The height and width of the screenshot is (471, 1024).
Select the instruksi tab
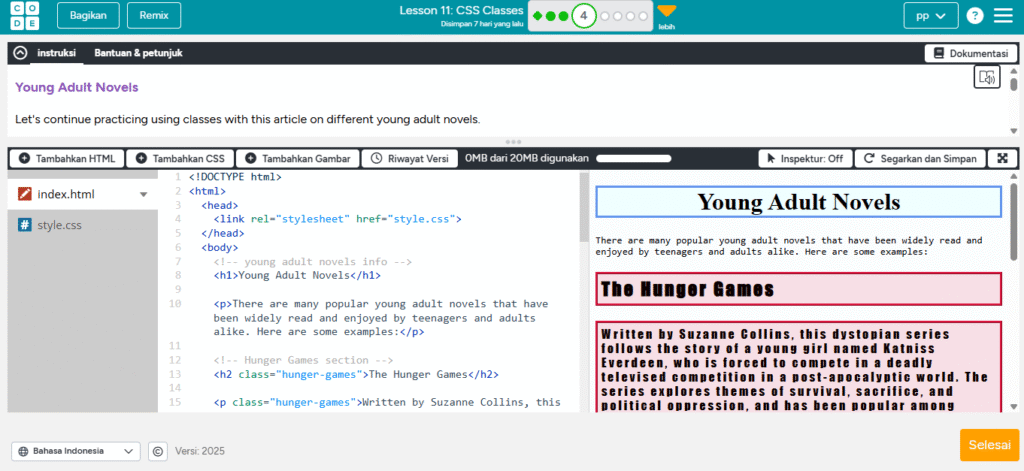(57, 53)
